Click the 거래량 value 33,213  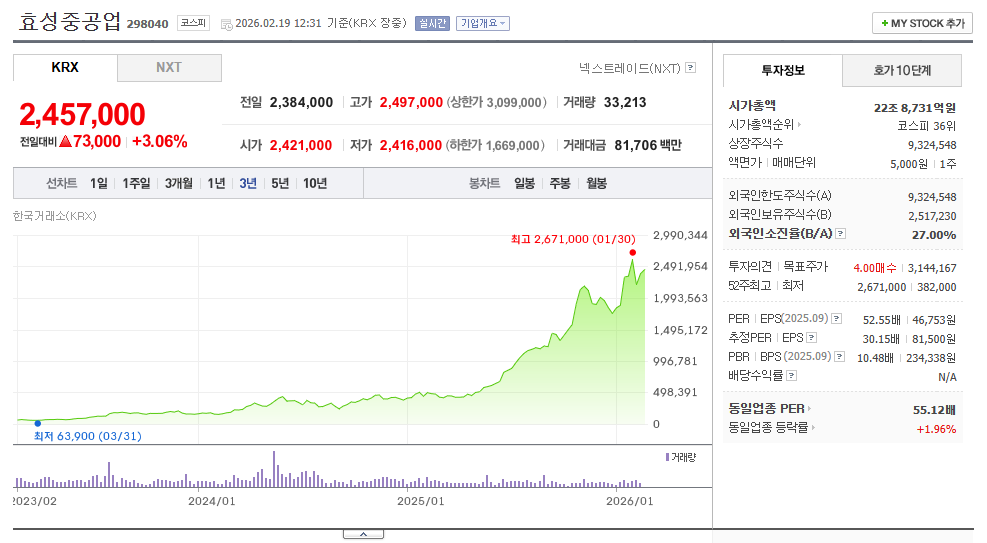pos(624,103)
